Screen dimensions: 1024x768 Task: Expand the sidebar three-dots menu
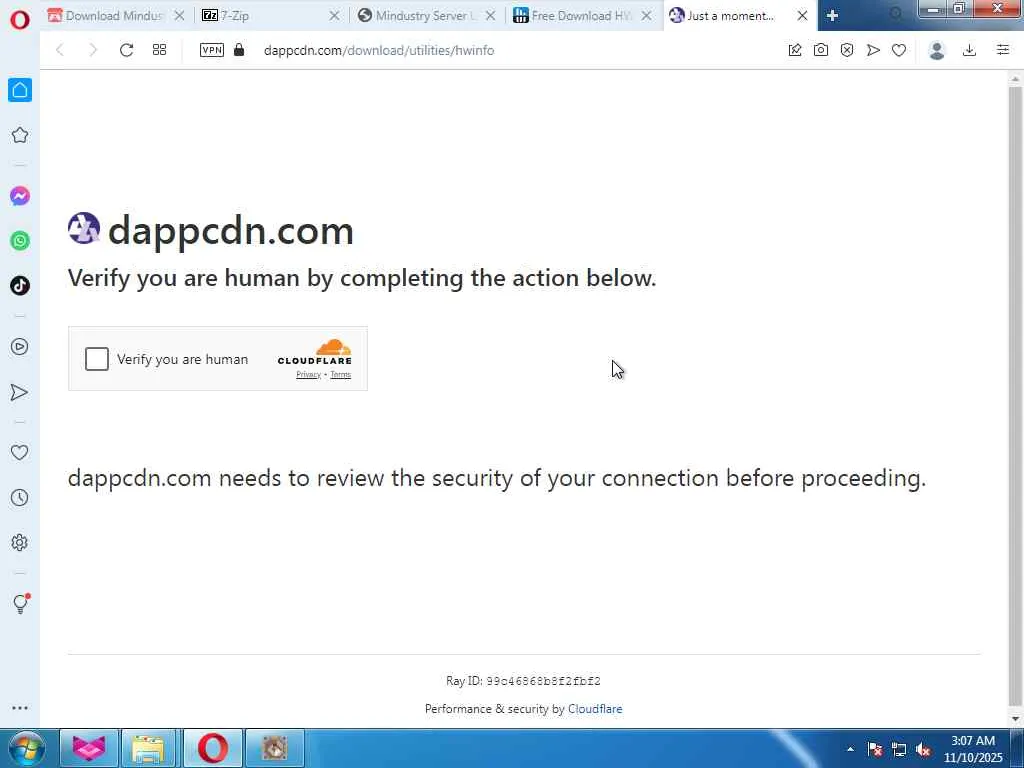[20, 708]
